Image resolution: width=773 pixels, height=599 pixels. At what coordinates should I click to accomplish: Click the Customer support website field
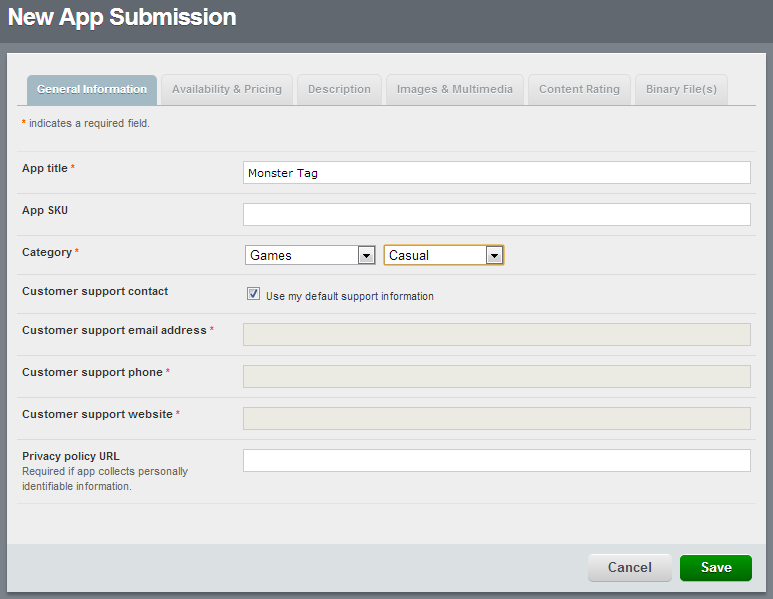(x=496, y=418)
